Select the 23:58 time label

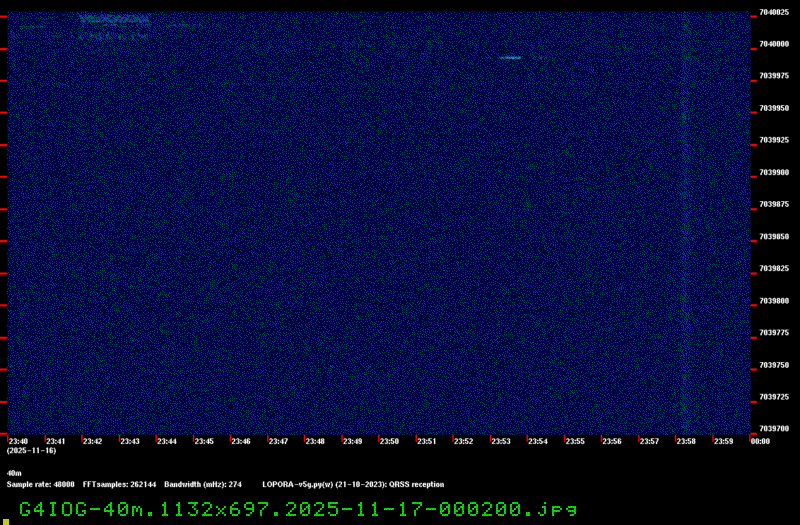[x=686, y=441]
